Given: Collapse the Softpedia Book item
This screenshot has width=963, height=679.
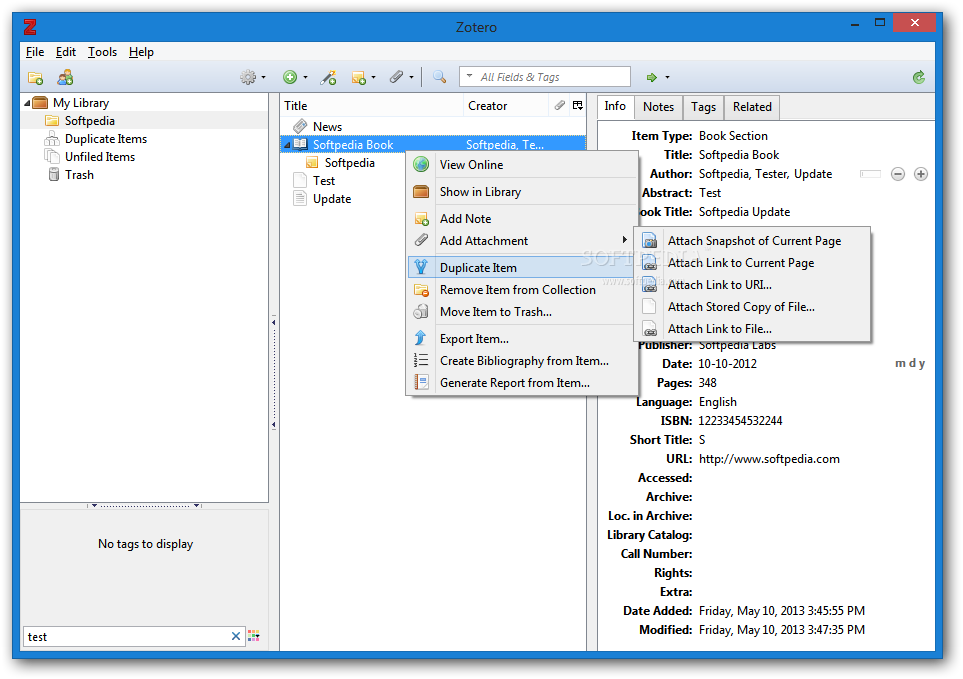Looking at the screenshot, I should coord(287,145).
